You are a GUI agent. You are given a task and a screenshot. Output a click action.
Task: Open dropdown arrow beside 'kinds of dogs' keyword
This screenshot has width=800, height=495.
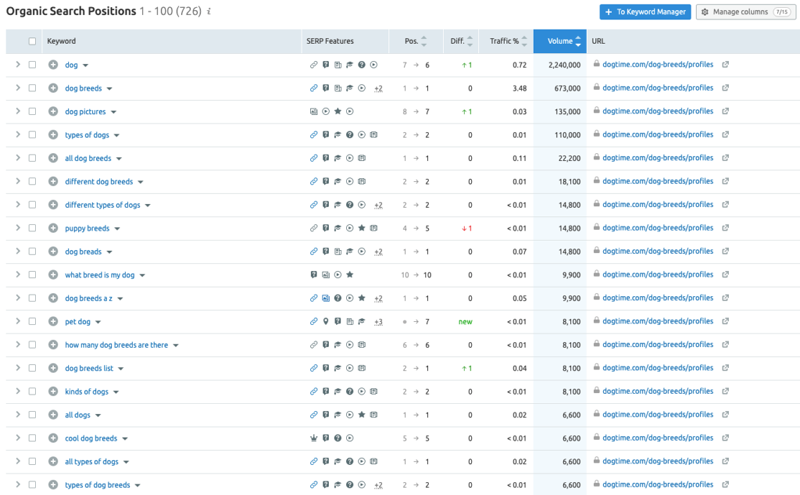116,392
